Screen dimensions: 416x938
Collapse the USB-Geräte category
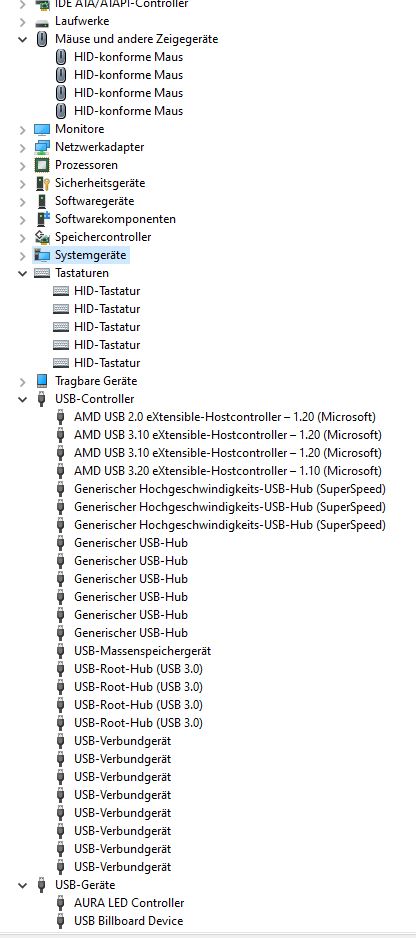[23, 885]
